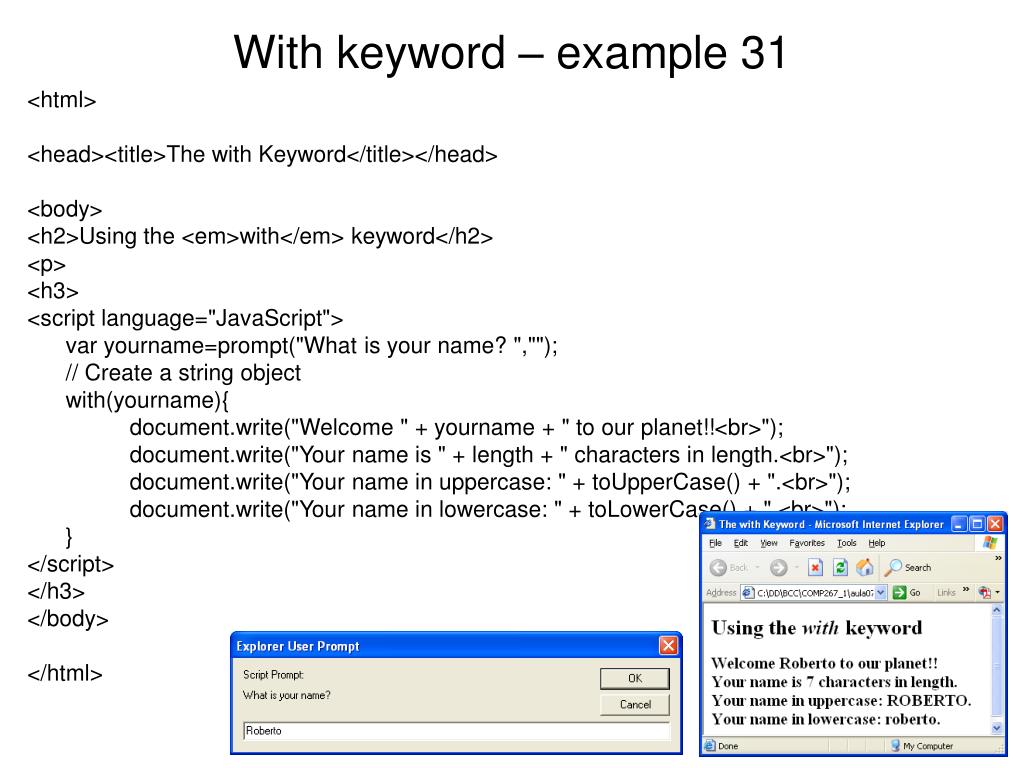Click the Search magnifier in IE toolbar
This screenshot has width=1024, height=768.
893,568
